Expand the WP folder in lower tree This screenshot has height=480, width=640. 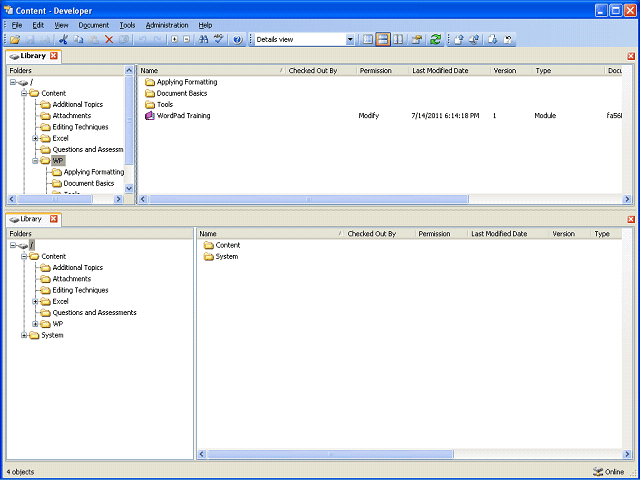[35, 324]
